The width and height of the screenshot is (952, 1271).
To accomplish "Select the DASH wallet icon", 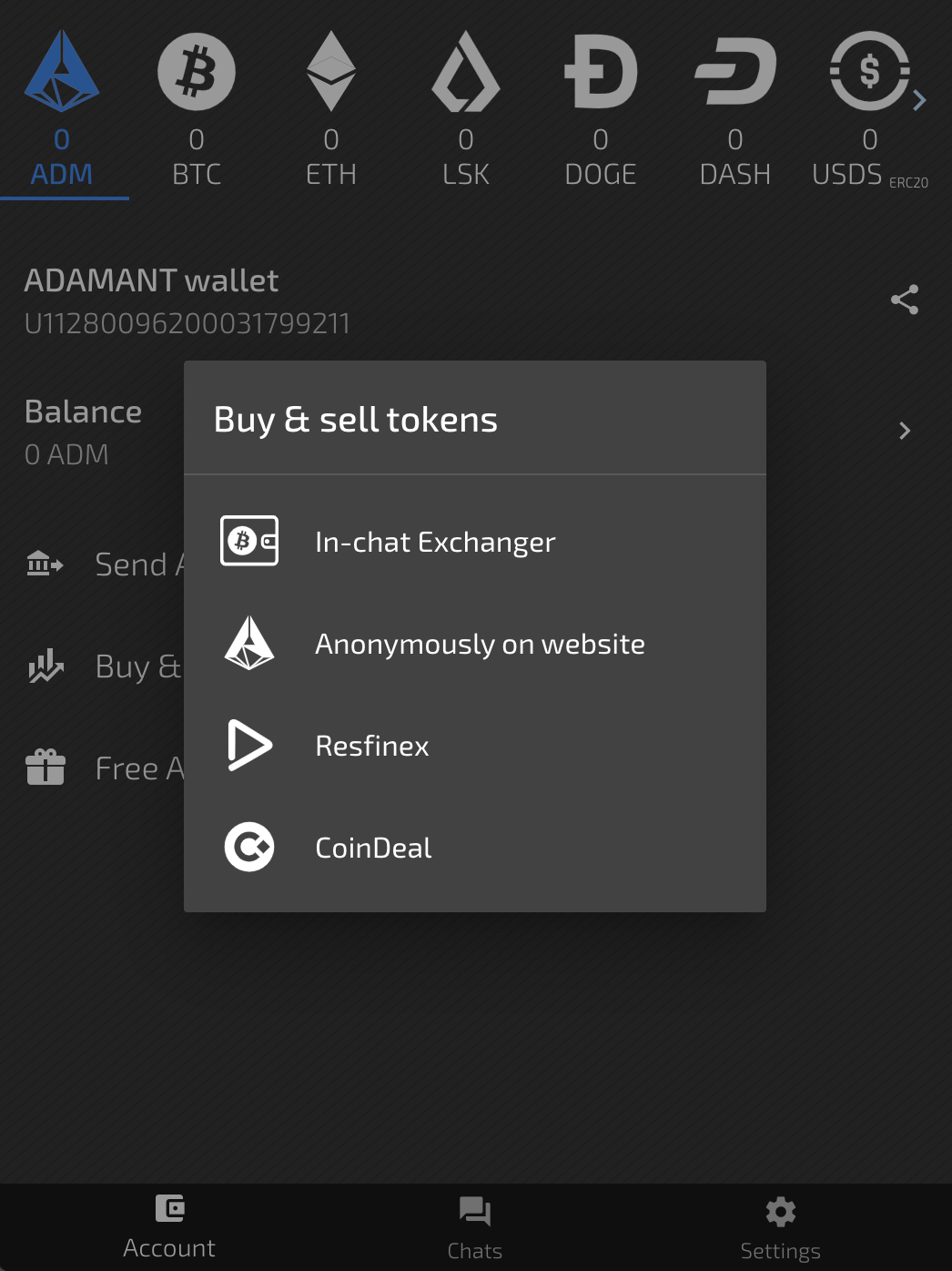I will tap(734, 72).
